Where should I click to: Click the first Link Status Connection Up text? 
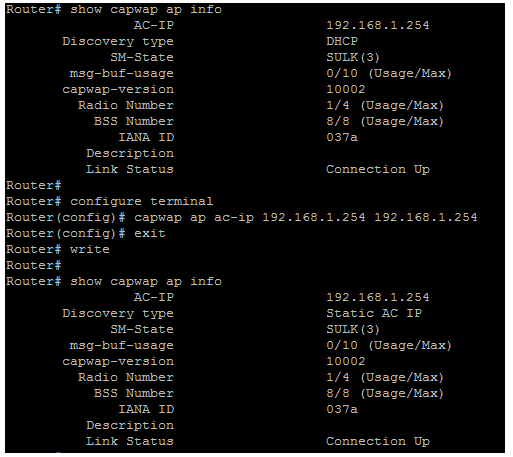point(378,169)
